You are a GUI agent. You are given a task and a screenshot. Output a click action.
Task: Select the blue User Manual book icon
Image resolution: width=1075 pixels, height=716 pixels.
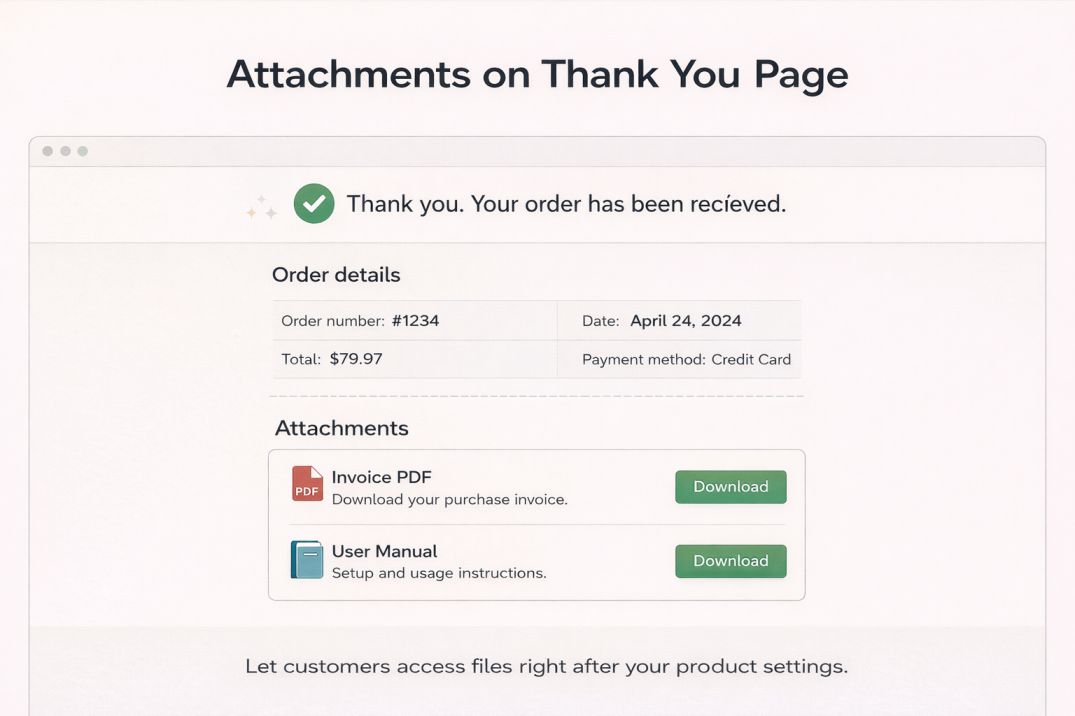(x=306, y=560)
